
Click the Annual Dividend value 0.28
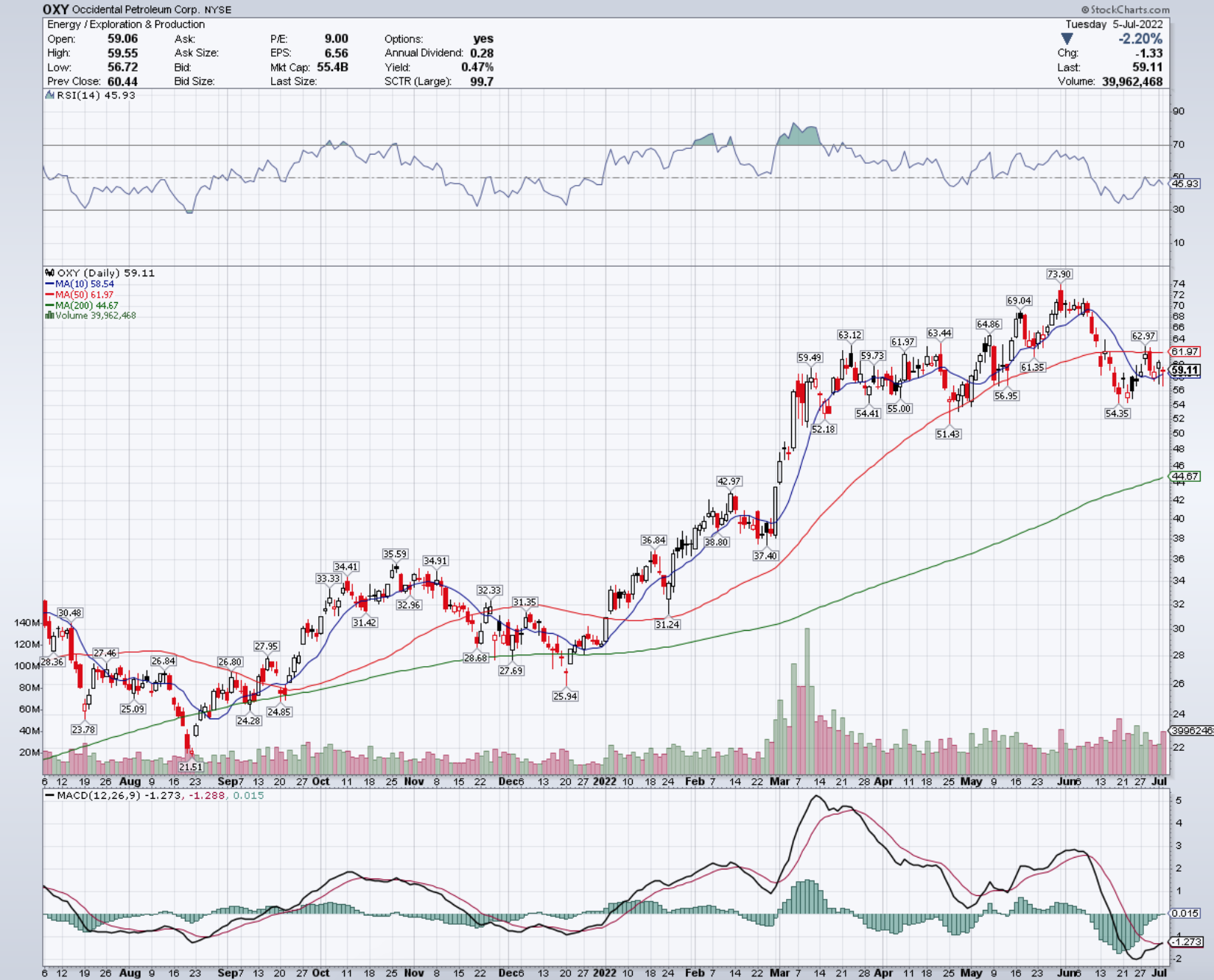482,53
